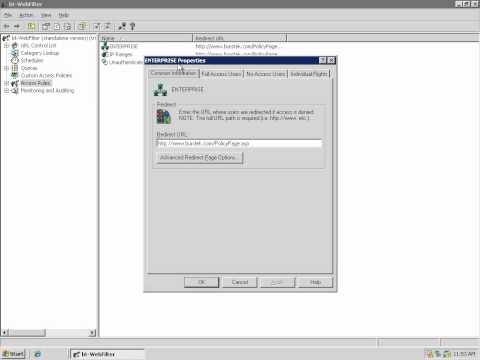Sort list by the Name column header
The height and width of the screenshot is (360, 480).
click(146, 38)
